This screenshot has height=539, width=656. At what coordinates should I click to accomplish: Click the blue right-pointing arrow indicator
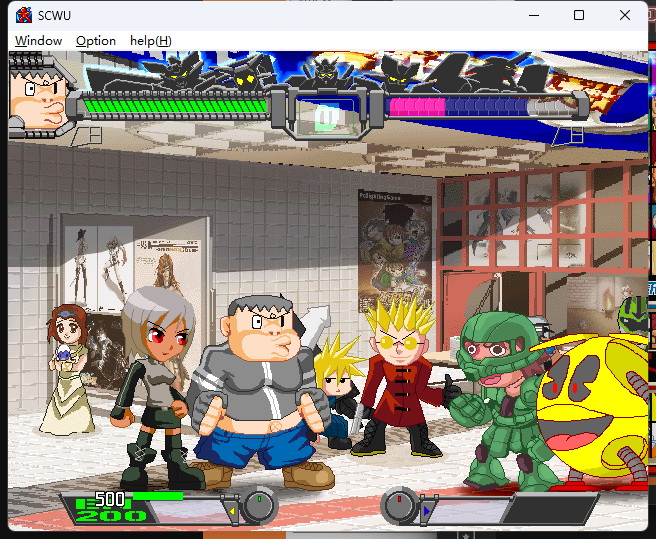click(426, 511)
